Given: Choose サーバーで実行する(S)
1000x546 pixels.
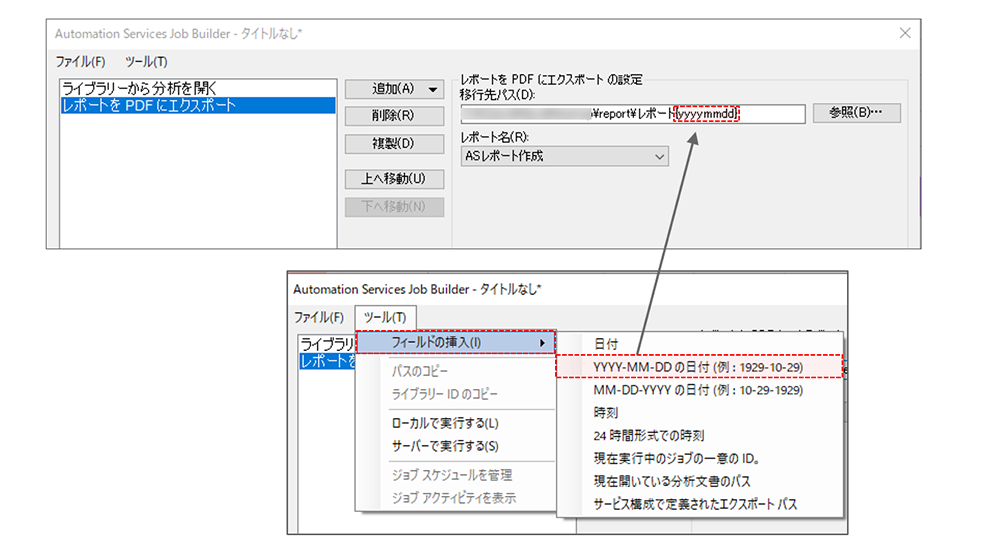Looking at the screenshot, I should coord(456,446).
